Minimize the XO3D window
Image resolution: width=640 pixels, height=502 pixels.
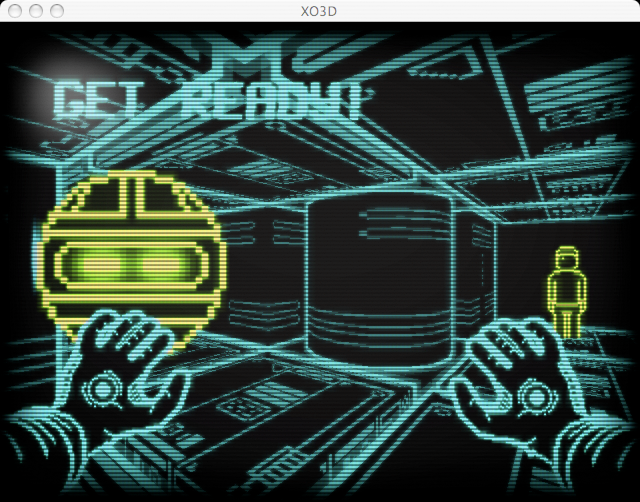(35, 10)
